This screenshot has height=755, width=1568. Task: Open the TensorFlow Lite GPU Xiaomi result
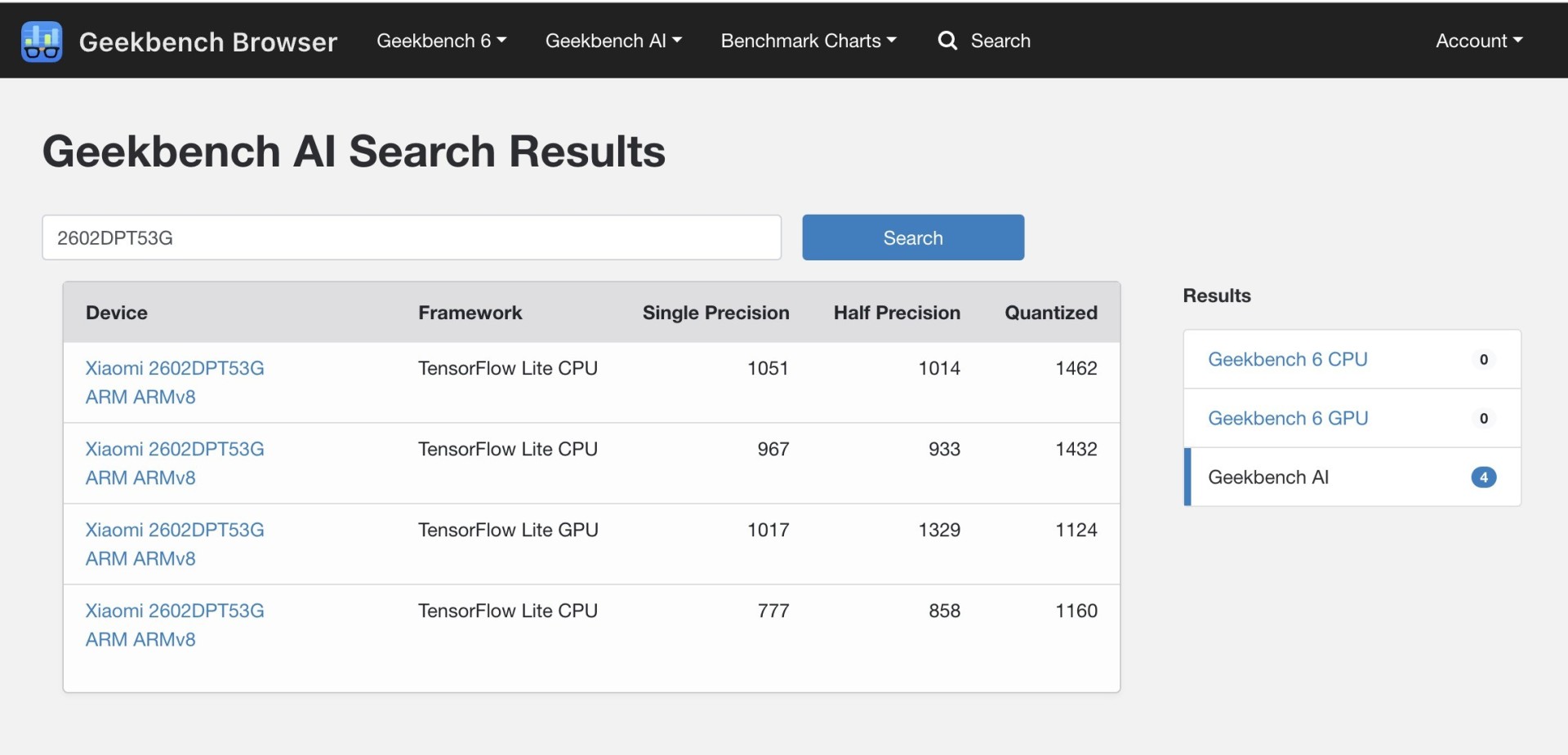(175, 530)
